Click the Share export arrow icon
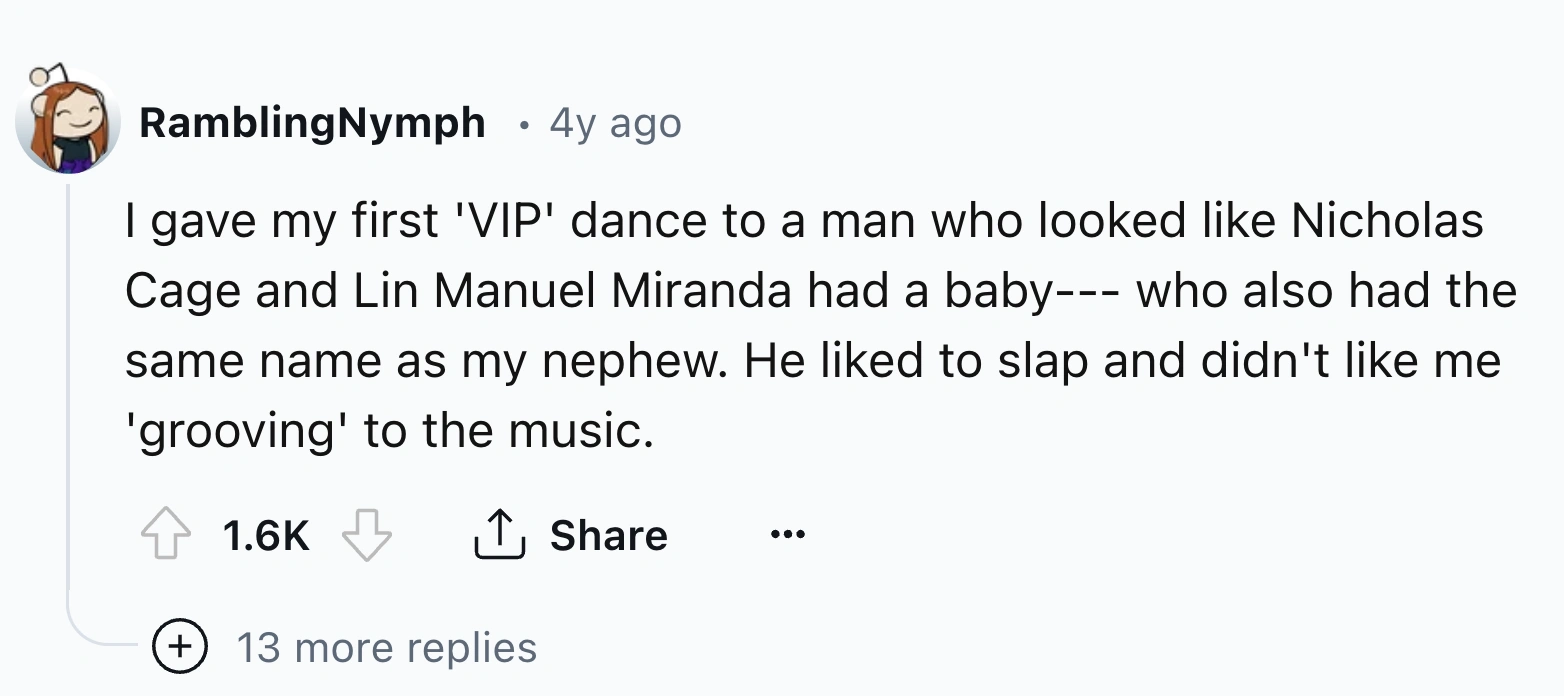 [x=498, y=534]
